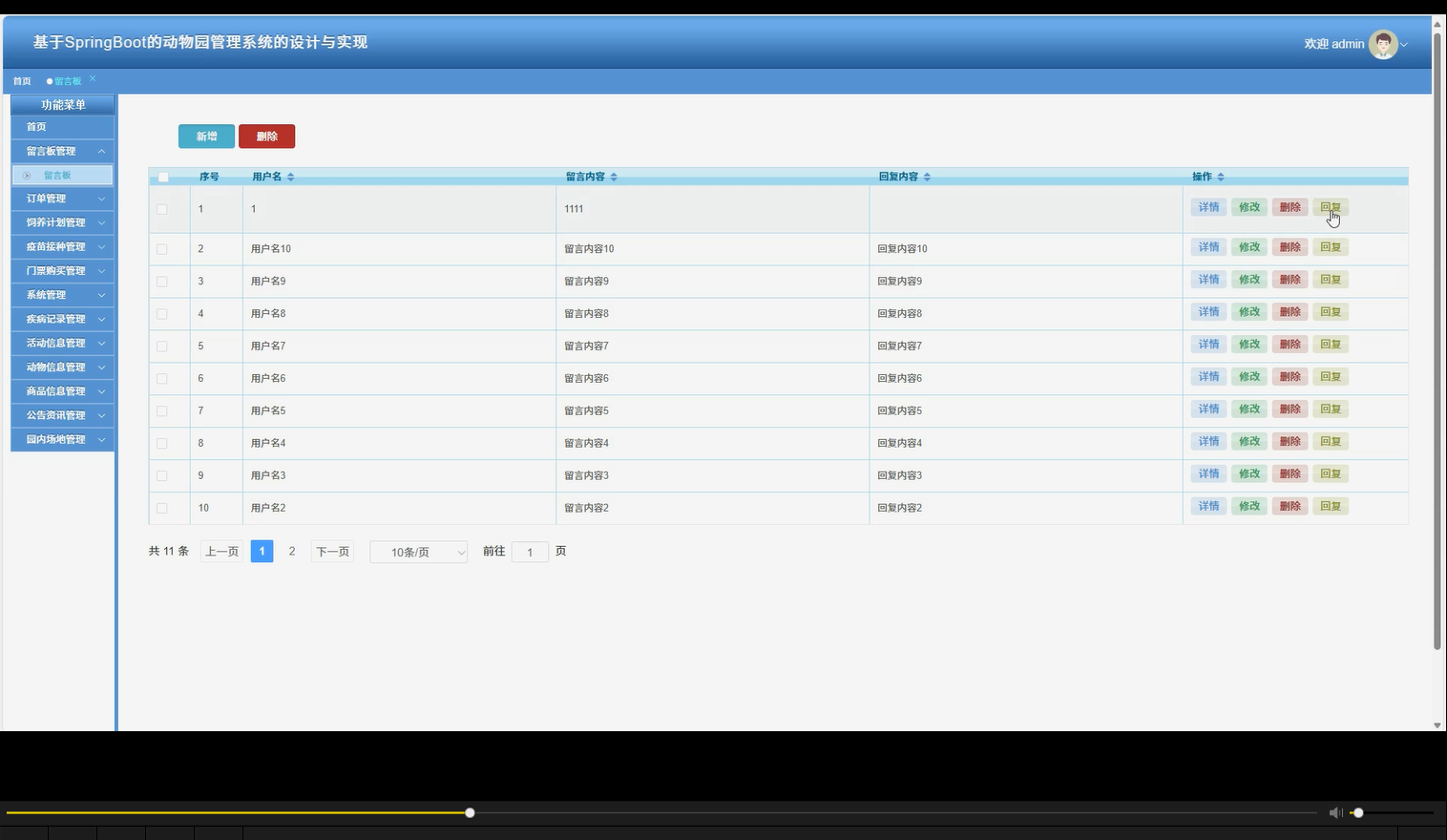Click 修改 for 用户名5 row

click(x=1249, y=409)
